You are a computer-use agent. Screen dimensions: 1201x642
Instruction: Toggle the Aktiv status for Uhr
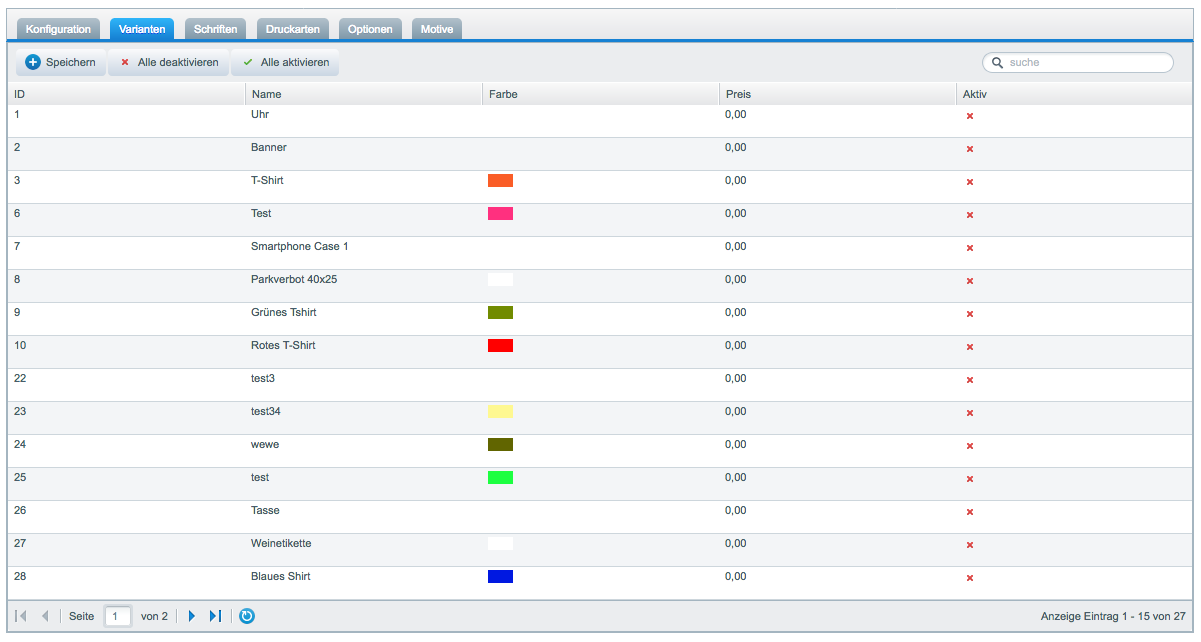click(x=969, y=116)
